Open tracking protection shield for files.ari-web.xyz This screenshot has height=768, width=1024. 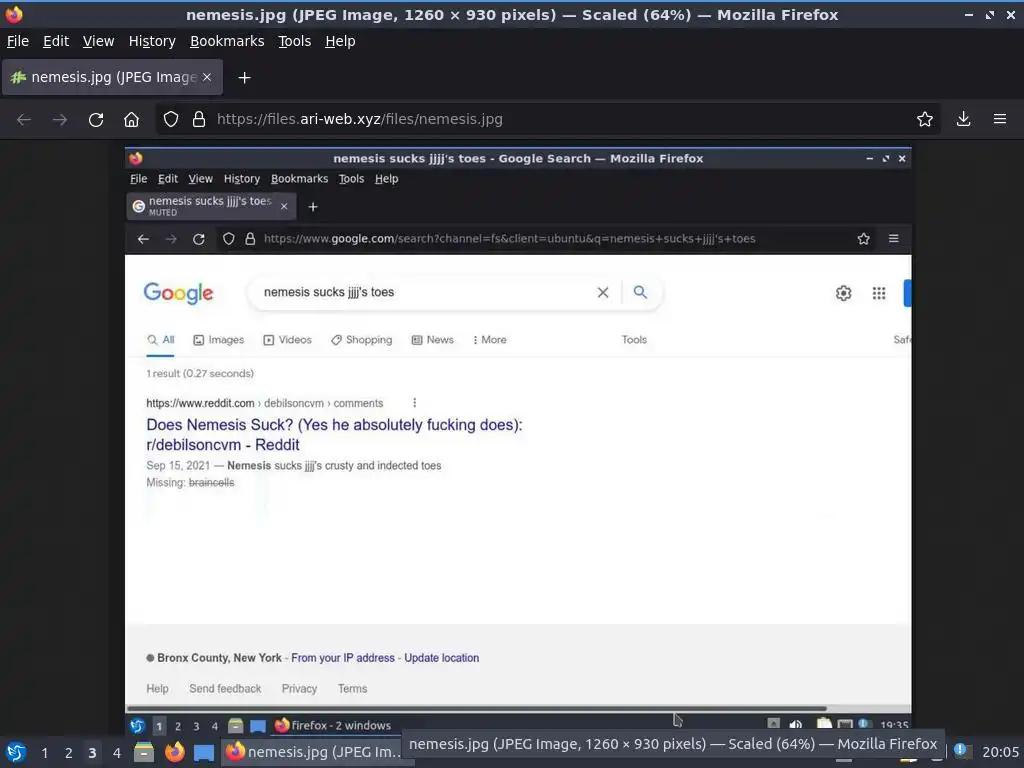coord(170,120)
